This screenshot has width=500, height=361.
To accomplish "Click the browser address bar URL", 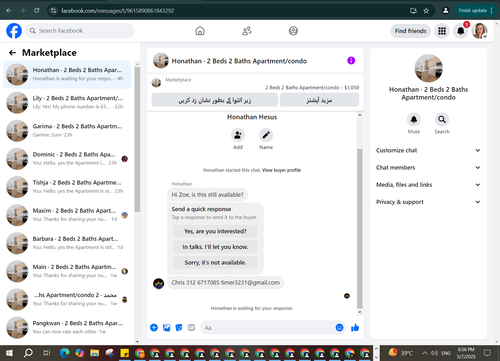I will [117, 11].
